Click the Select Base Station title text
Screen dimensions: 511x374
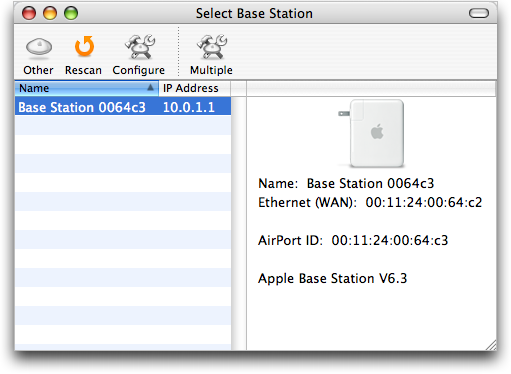[254, 14]
